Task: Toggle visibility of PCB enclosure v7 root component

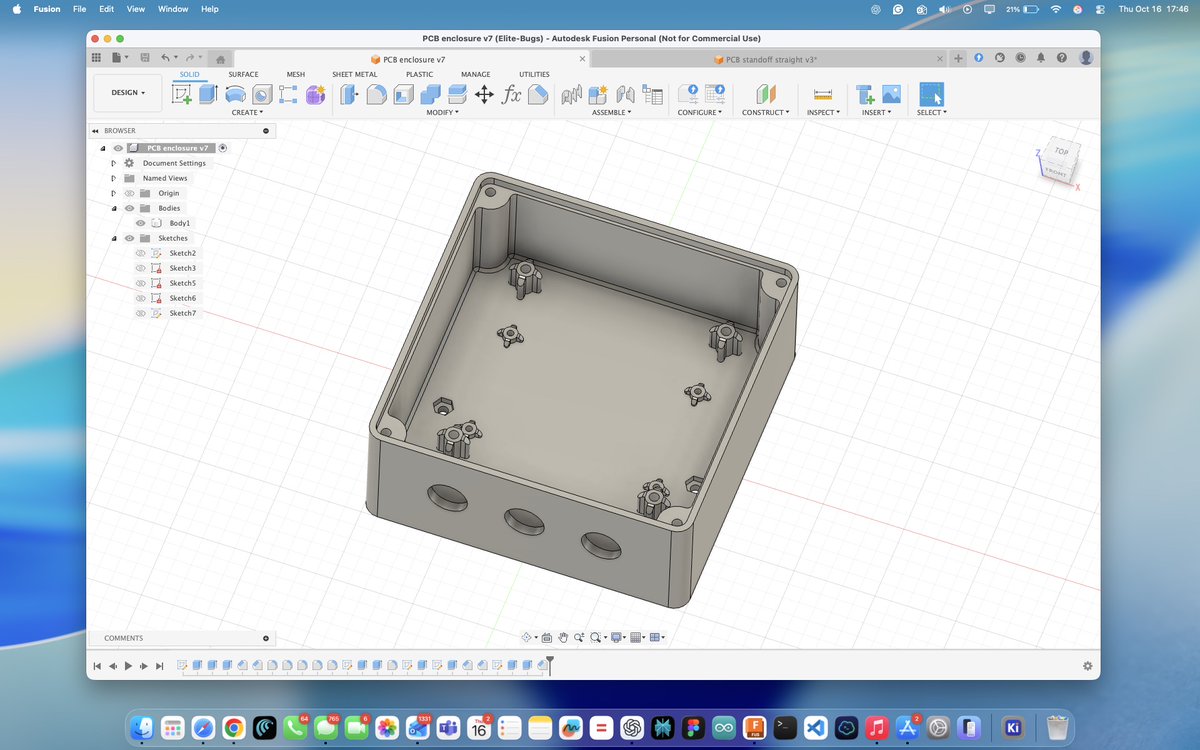Action: [118, 148]
